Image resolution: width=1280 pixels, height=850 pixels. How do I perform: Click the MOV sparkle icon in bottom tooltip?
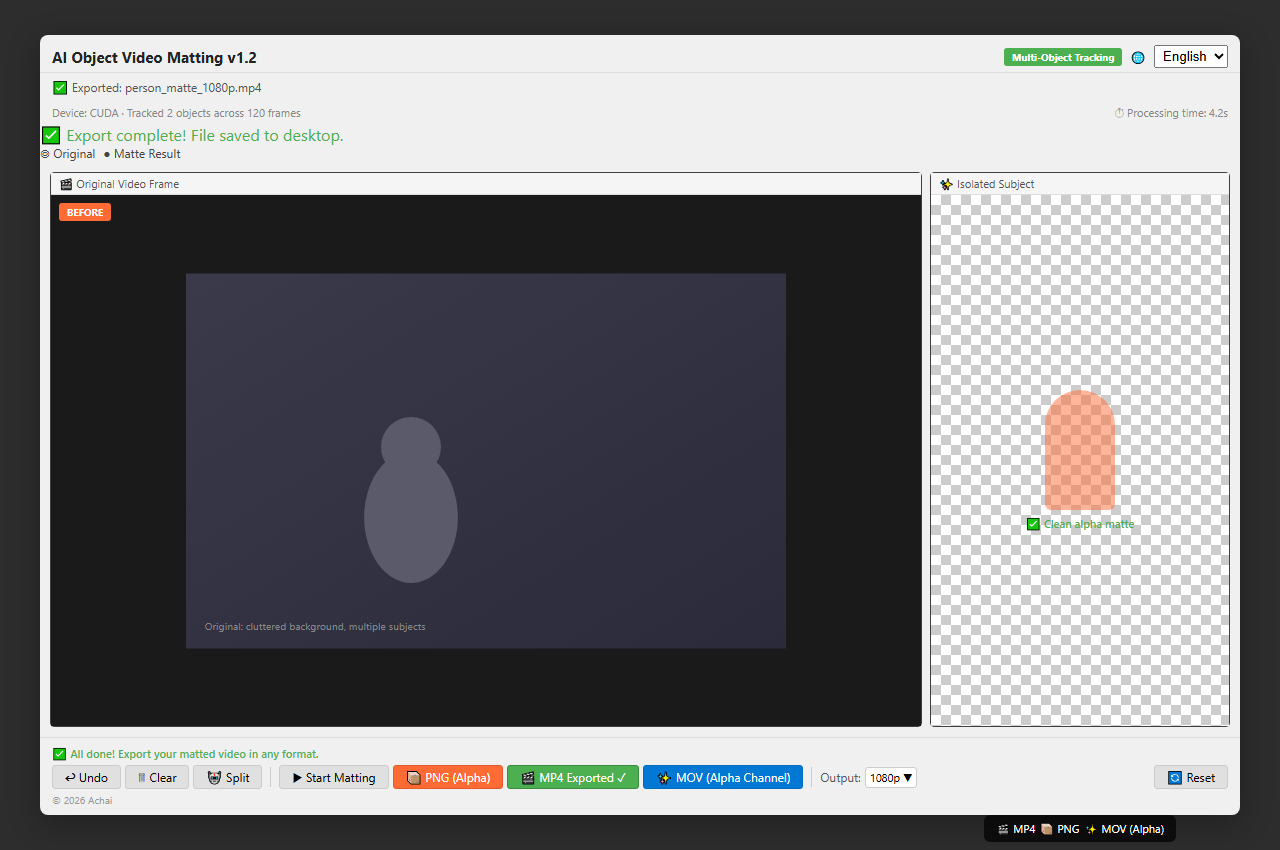1091,829
